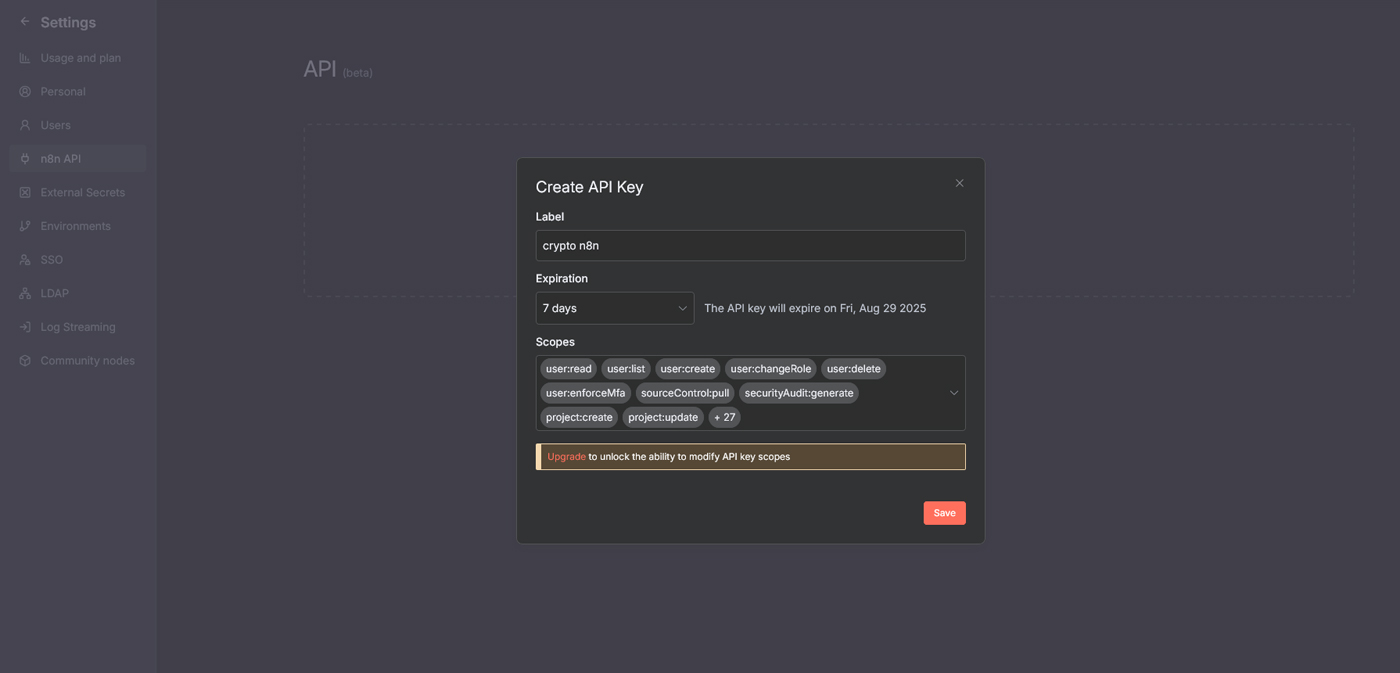Open the Expiration dropdown showing 7 days

tap(614, 308)
